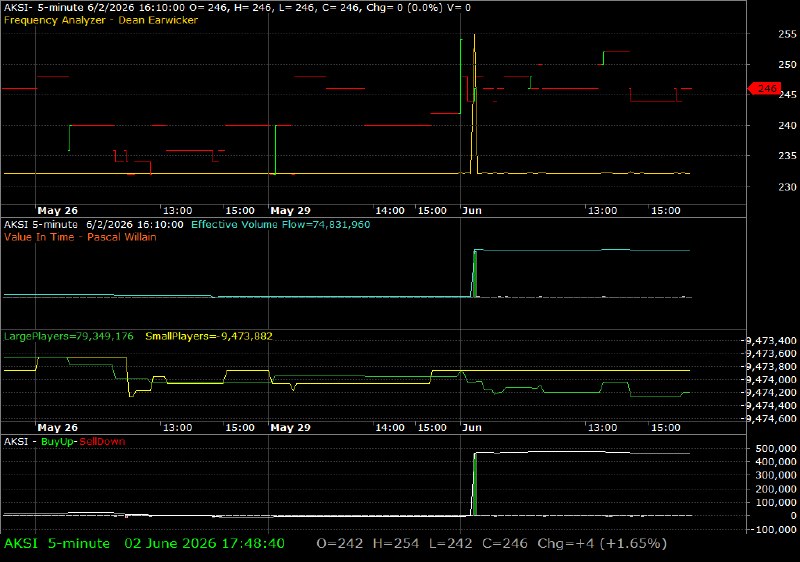Click price level 230 on right axis
Viewport: 800px width, 562px height.
pos(787,187)
